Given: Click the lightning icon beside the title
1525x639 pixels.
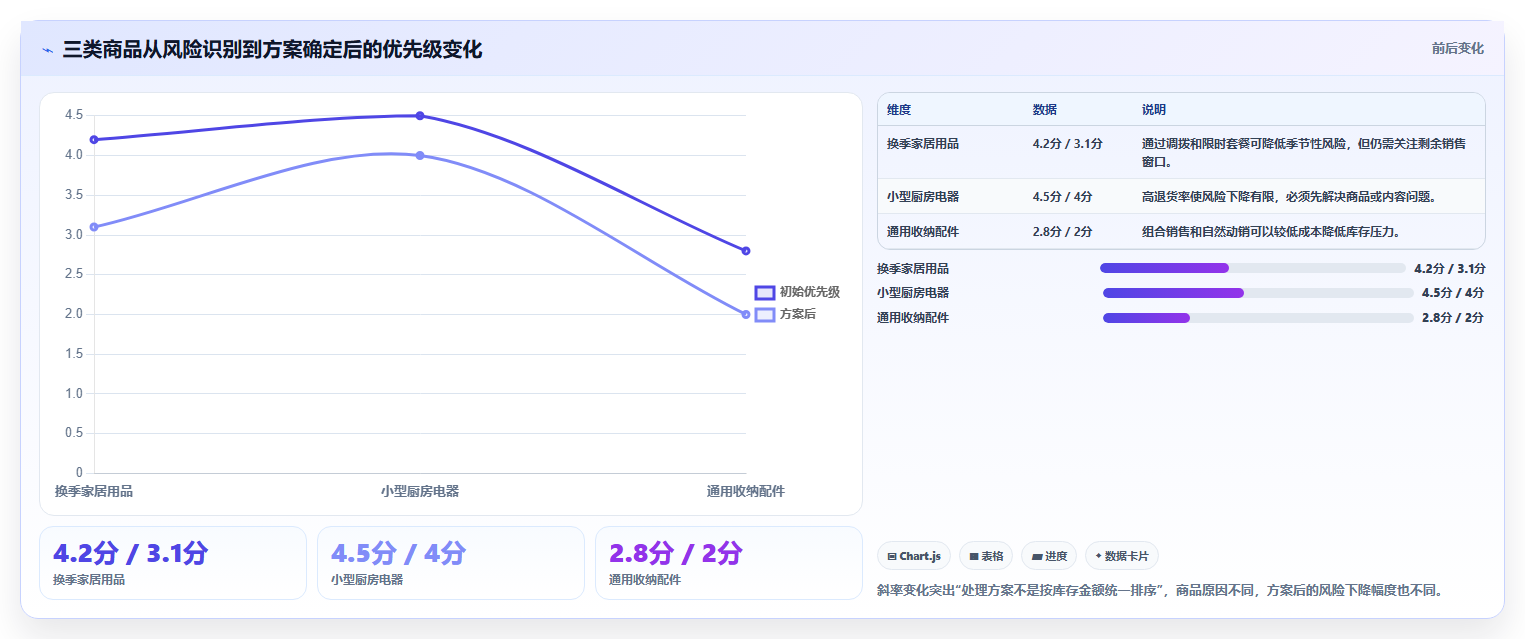Looking at the screenshot, I should [47, 50].
